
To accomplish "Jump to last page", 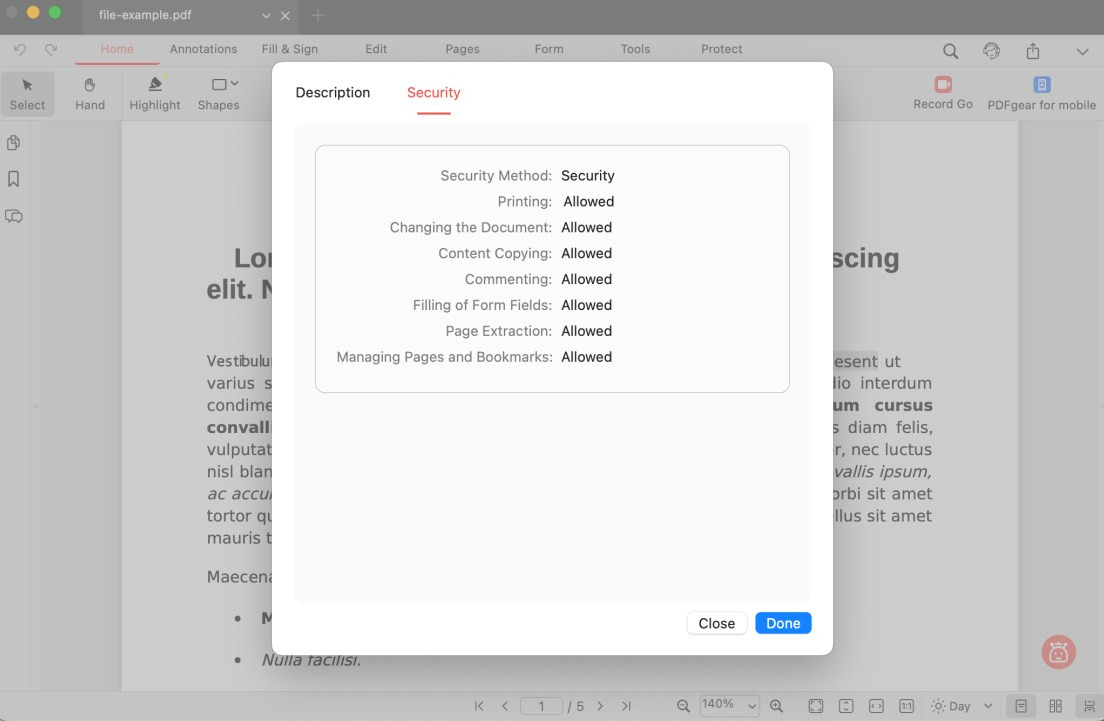I will click(626, 706).
